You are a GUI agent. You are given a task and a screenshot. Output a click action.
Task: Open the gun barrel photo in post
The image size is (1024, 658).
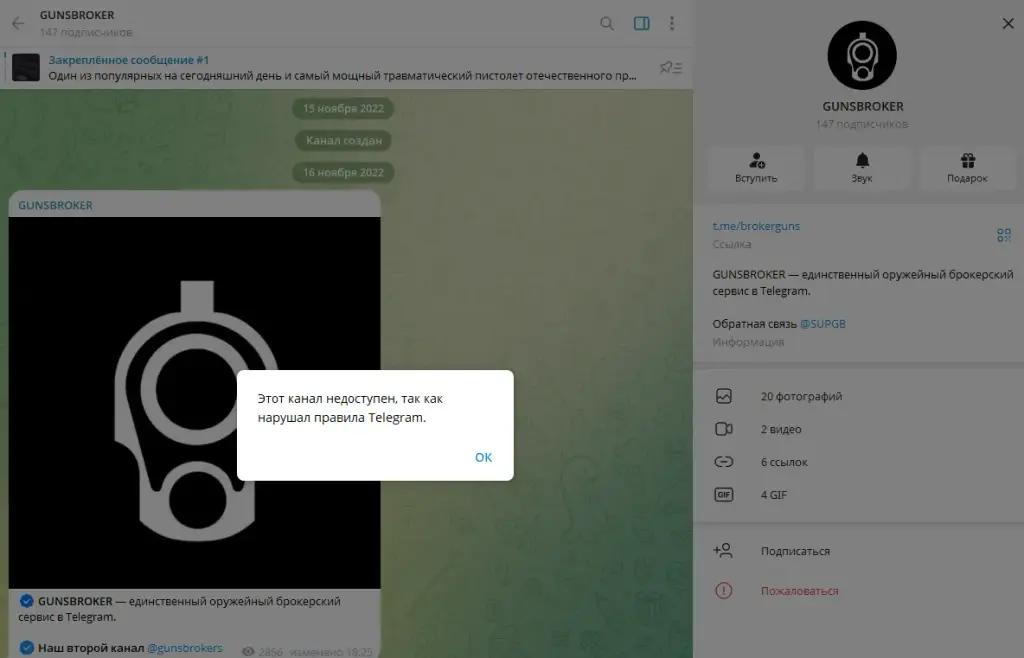pos(195,403)
